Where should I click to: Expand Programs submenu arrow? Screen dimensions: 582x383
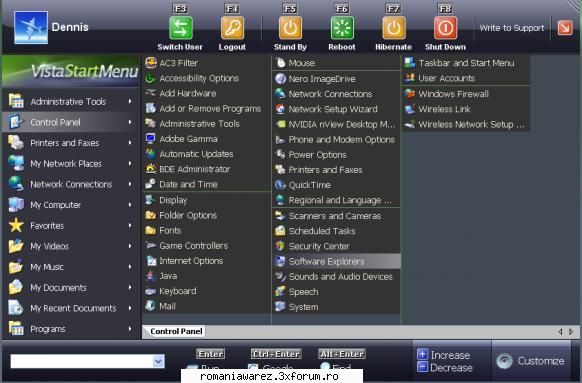[x=130, y=329]
